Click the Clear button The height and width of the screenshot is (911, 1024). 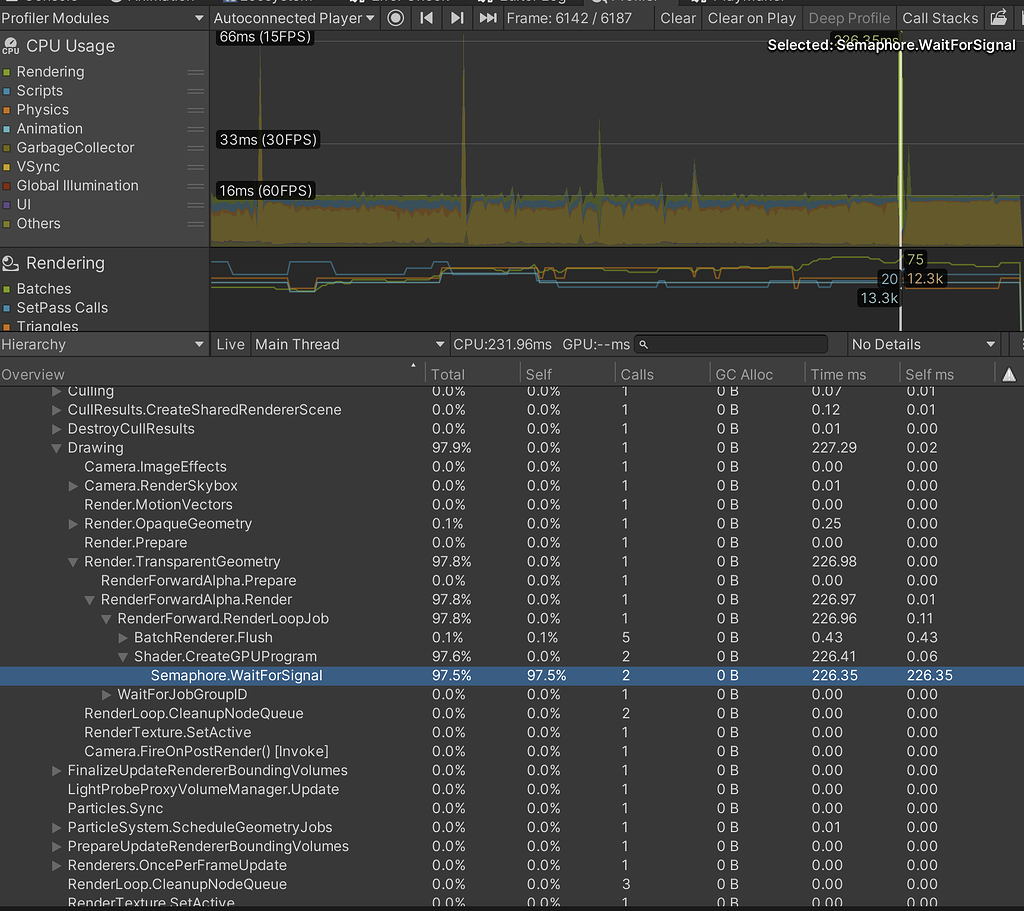tap(678, 18)
